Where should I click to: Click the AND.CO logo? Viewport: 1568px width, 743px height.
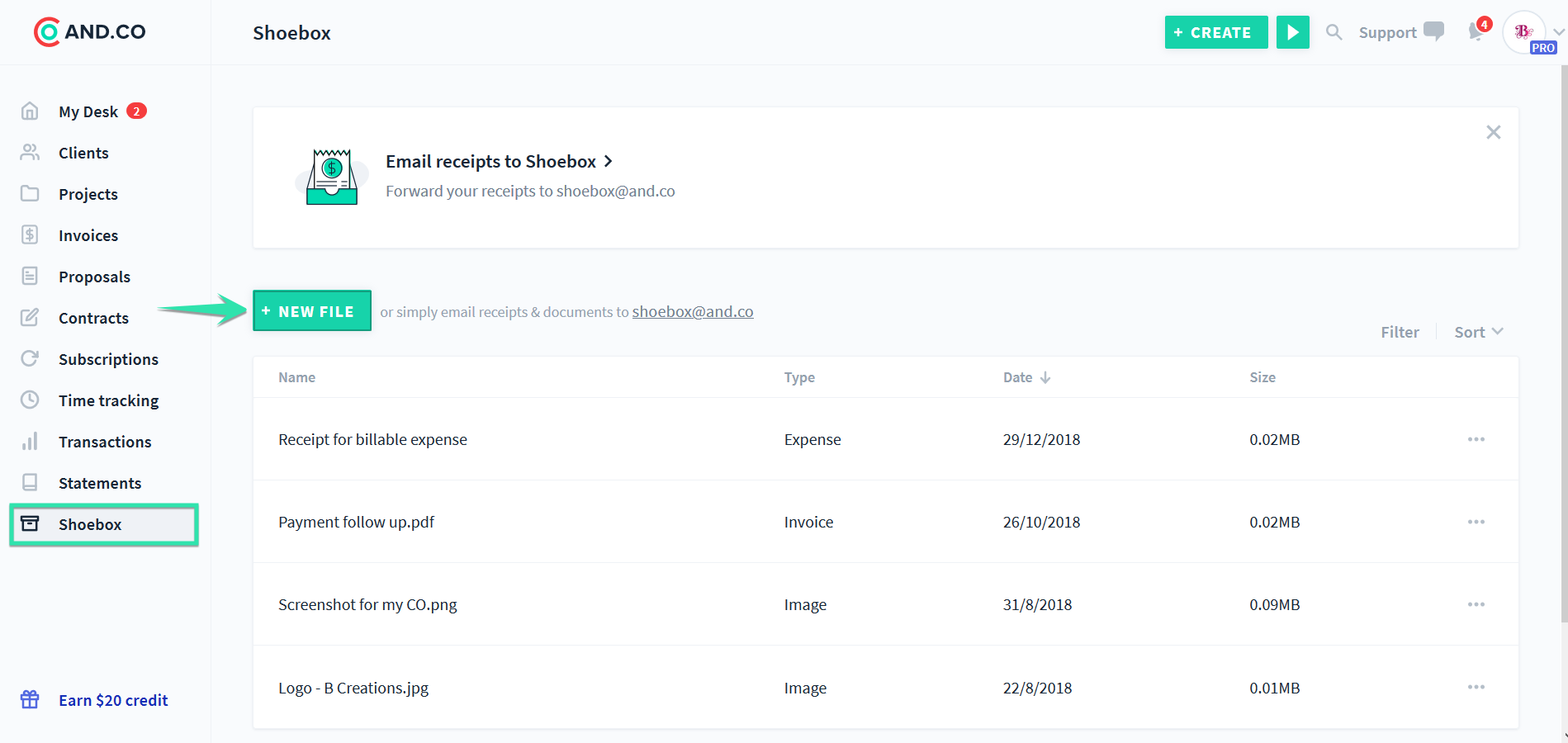[90, 32]
